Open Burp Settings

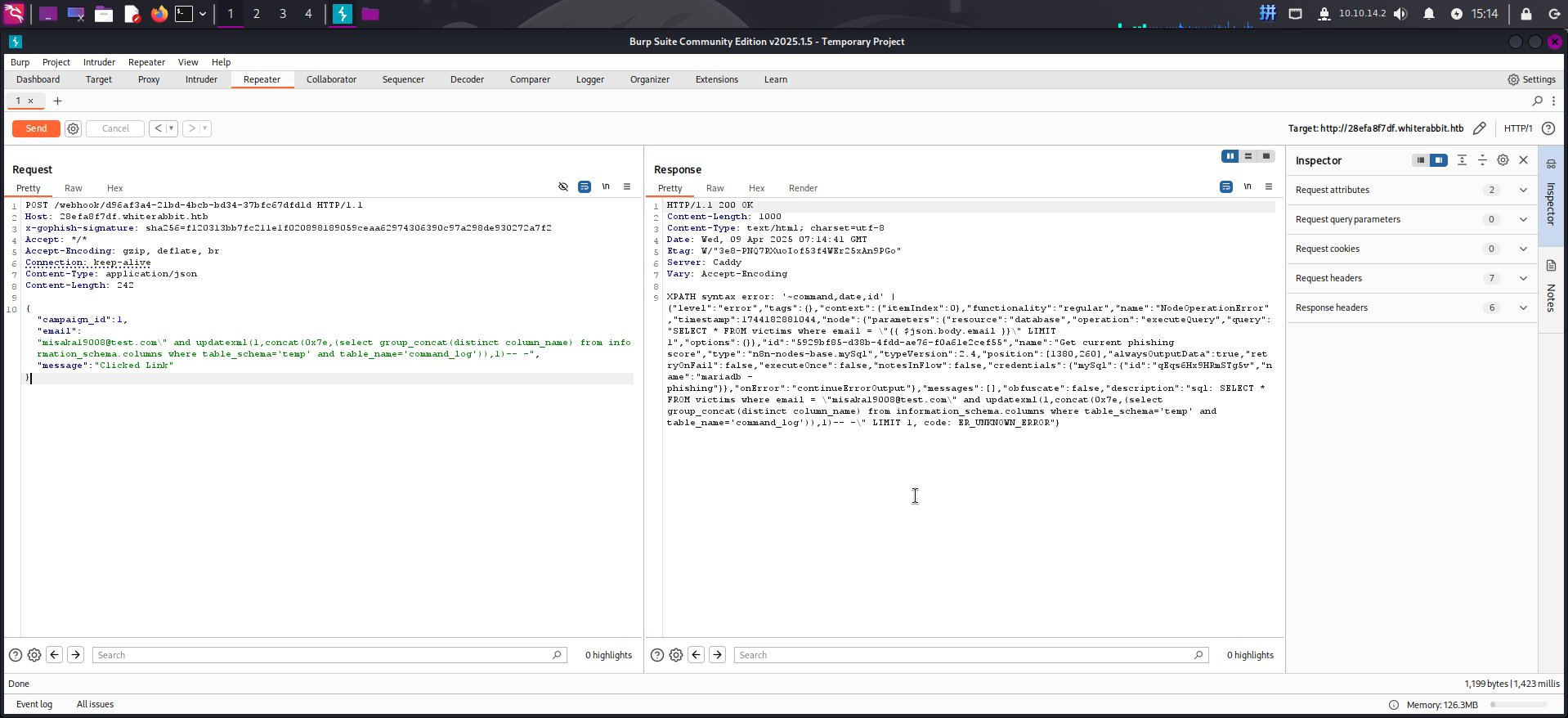point(1531,79)
